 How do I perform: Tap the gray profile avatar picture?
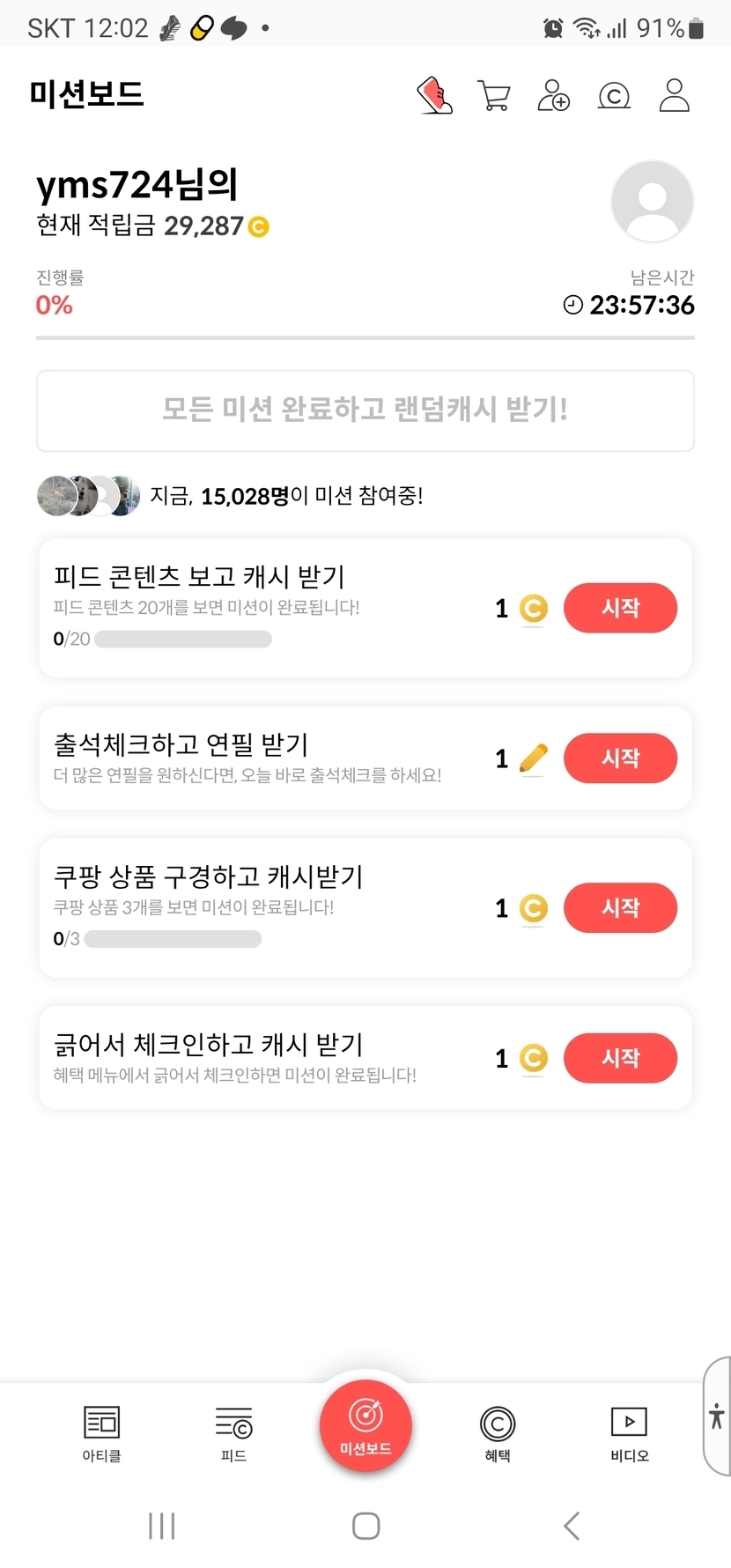[x=652, y=201]
